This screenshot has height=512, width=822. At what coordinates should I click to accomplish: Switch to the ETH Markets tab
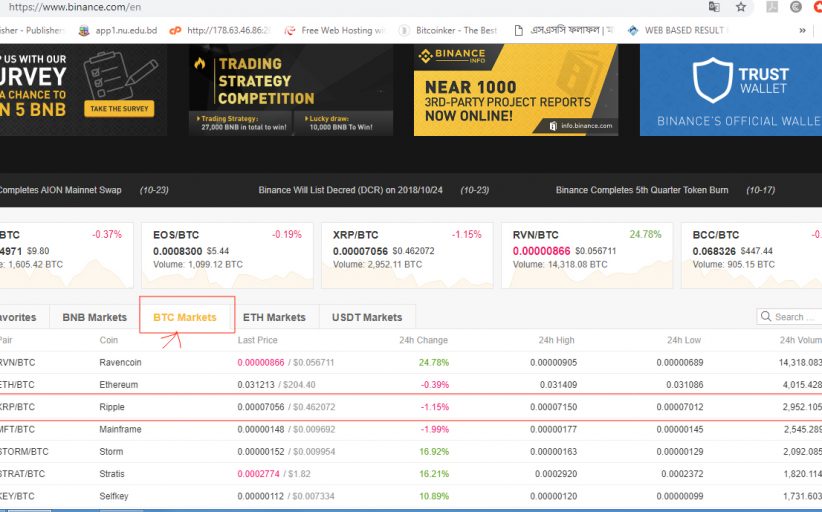274,317
